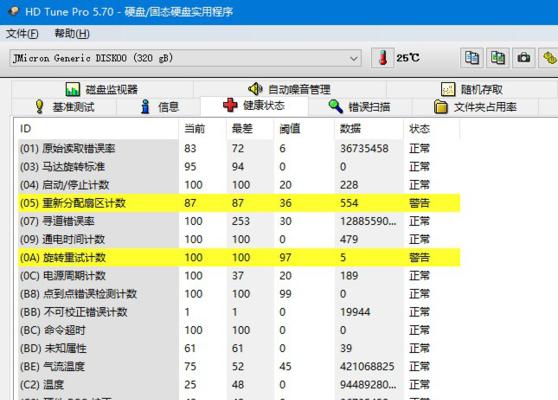Screen dimensions: 558x400
Task: Select the (C2) 温度 row
Action: click(239, 385)
